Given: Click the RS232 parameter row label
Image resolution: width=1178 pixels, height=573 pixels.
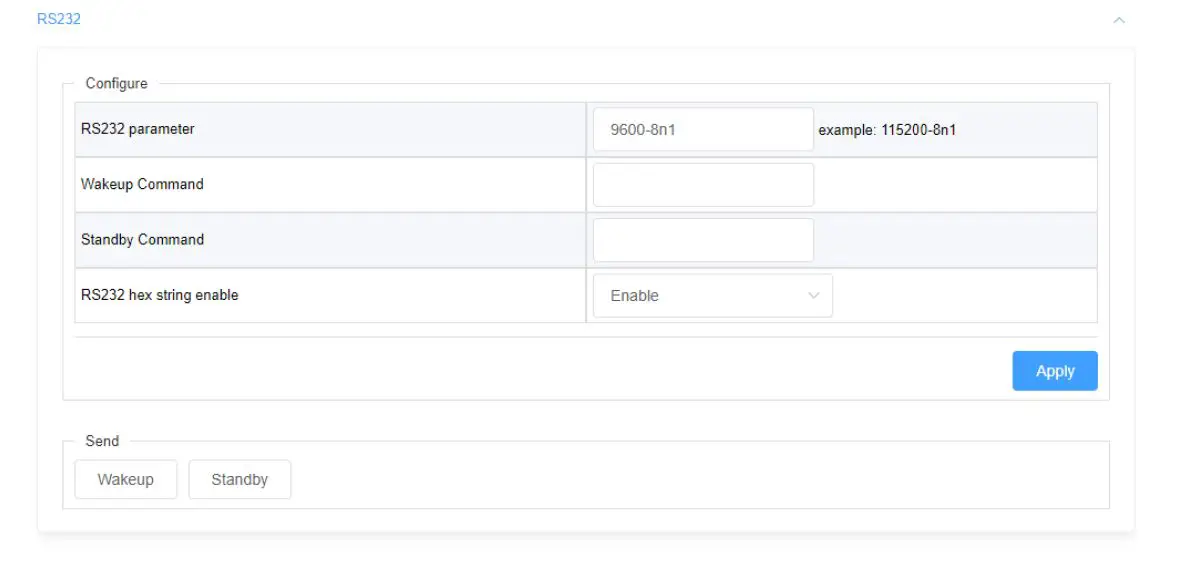Looking at the screenshot, I should (138, 129).
